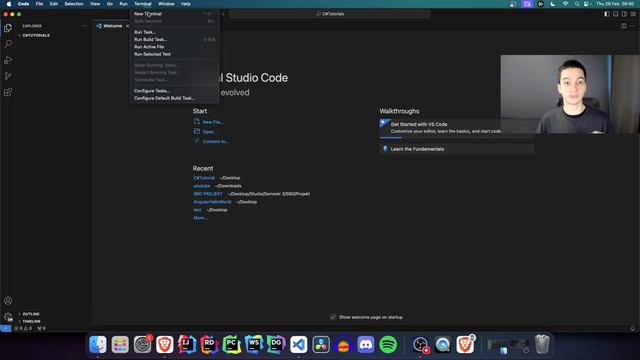Expand the Timeline section
This screenshot has width=640, height=360.
click(x=31, y=321)
